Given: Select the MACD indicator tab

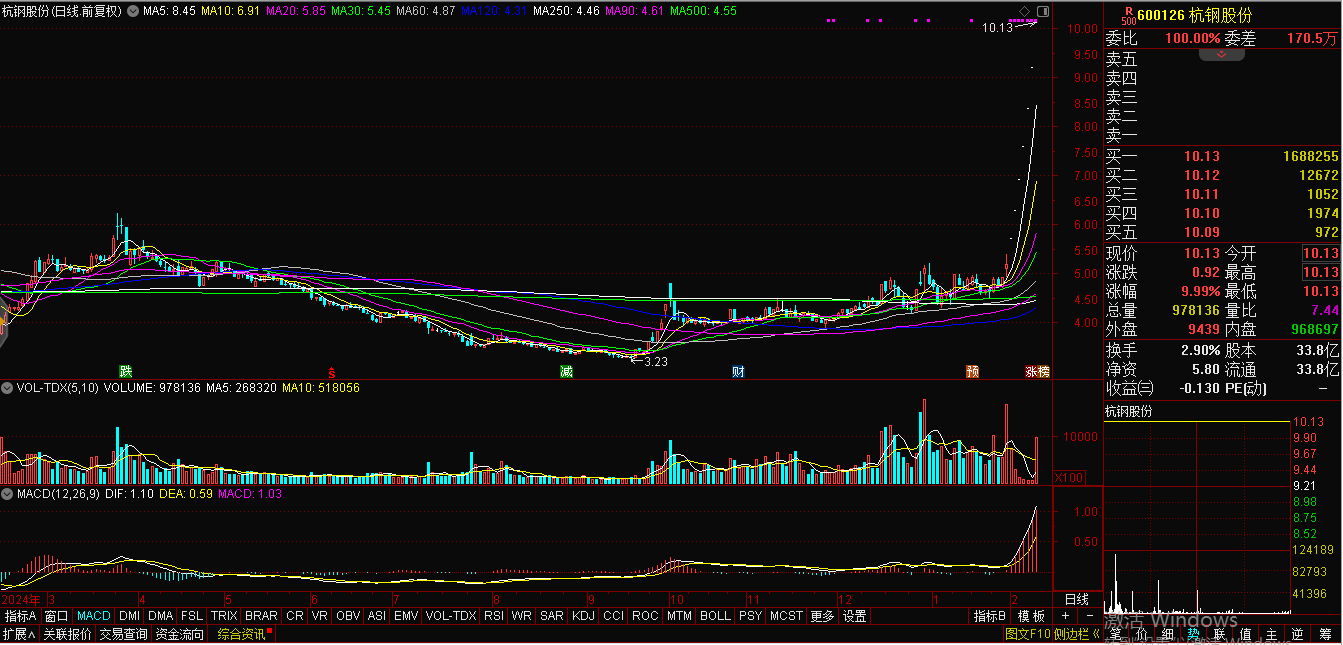Looking at the screenshot, I should [94, 616].
